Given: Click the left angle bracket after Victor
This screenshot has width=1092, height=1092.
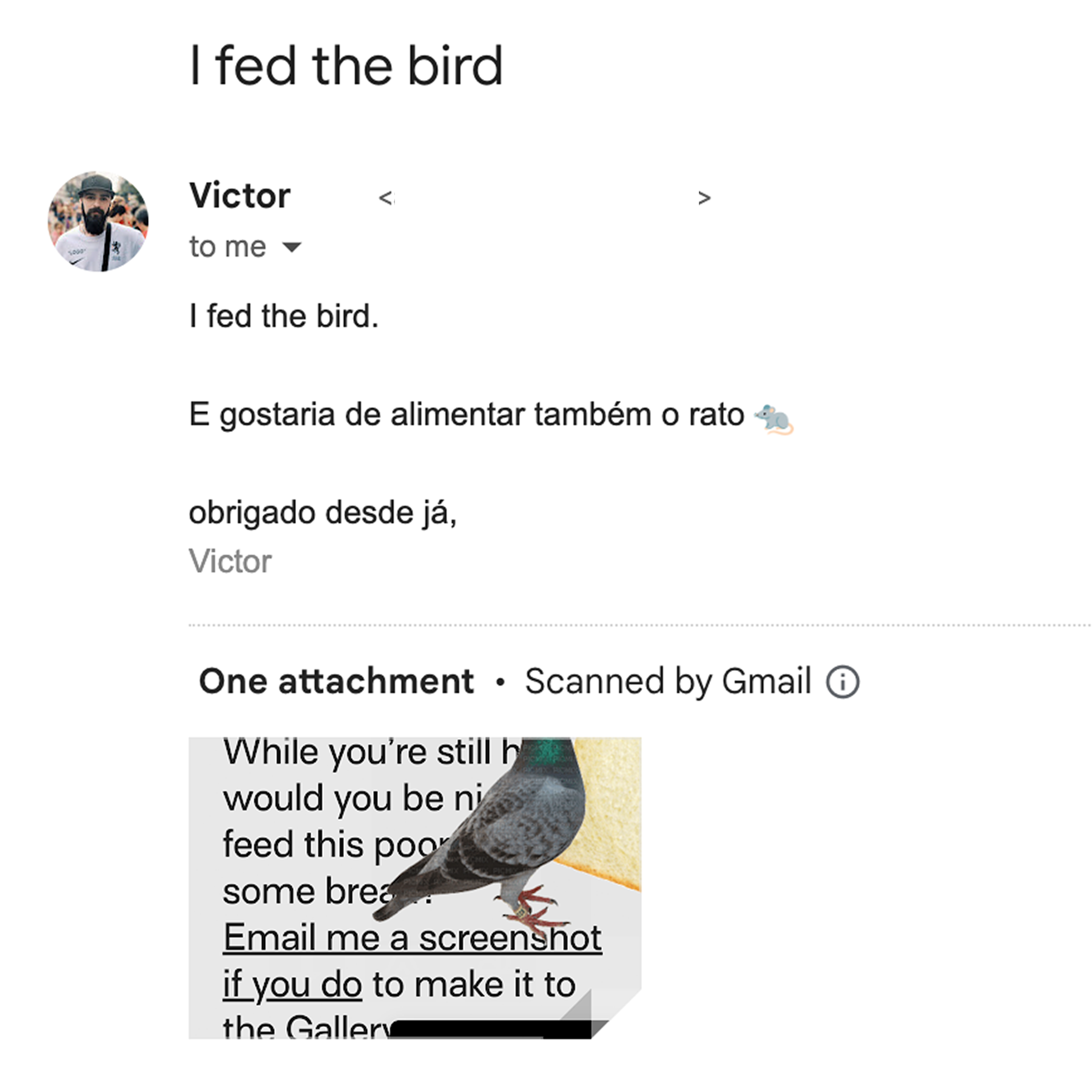Looking at the screenshot, I should pos(386,198).
